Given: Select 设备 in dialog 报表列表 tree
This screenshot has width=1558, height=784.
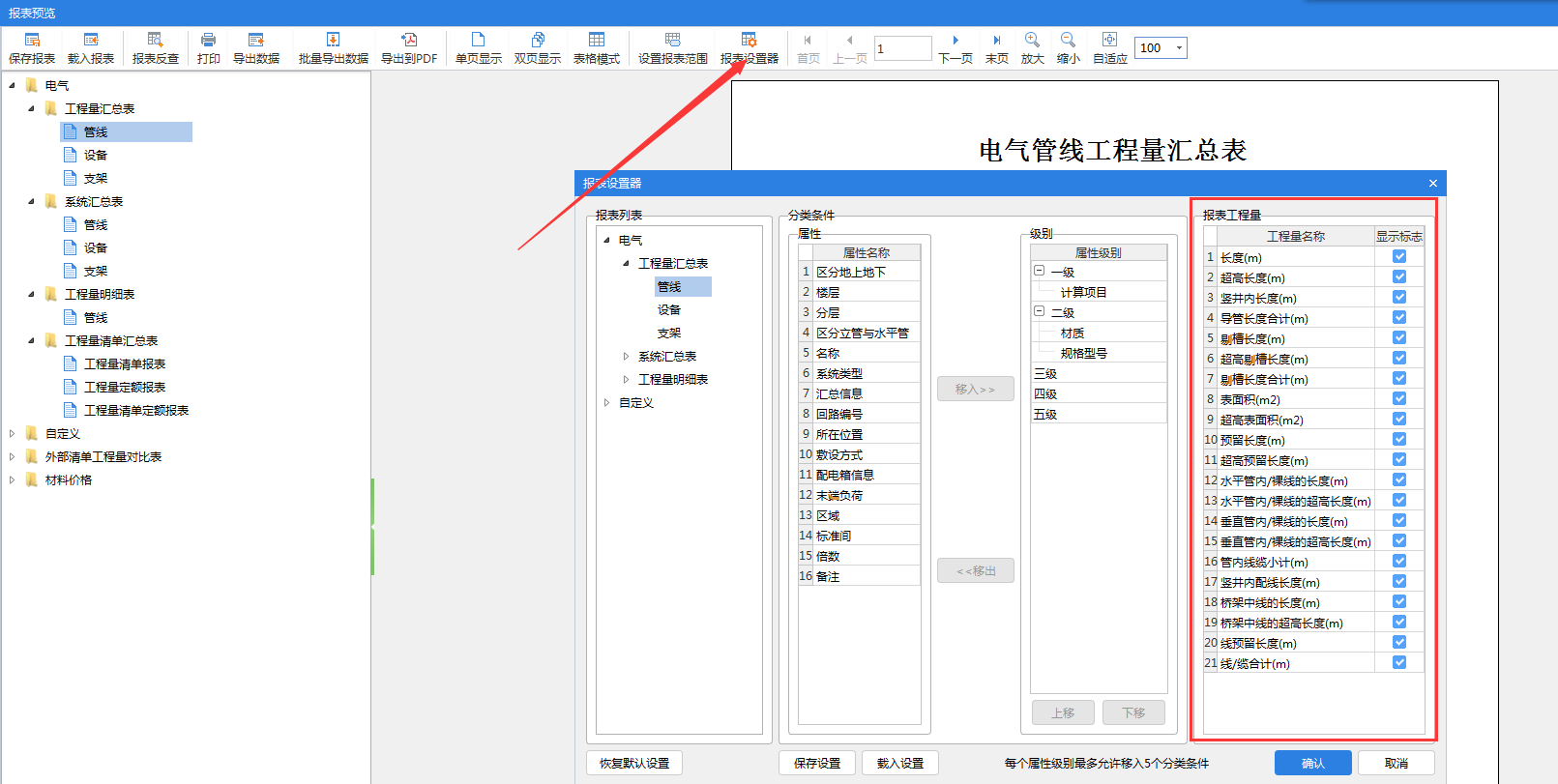Looking at the screenshot, I should [669, 310].
